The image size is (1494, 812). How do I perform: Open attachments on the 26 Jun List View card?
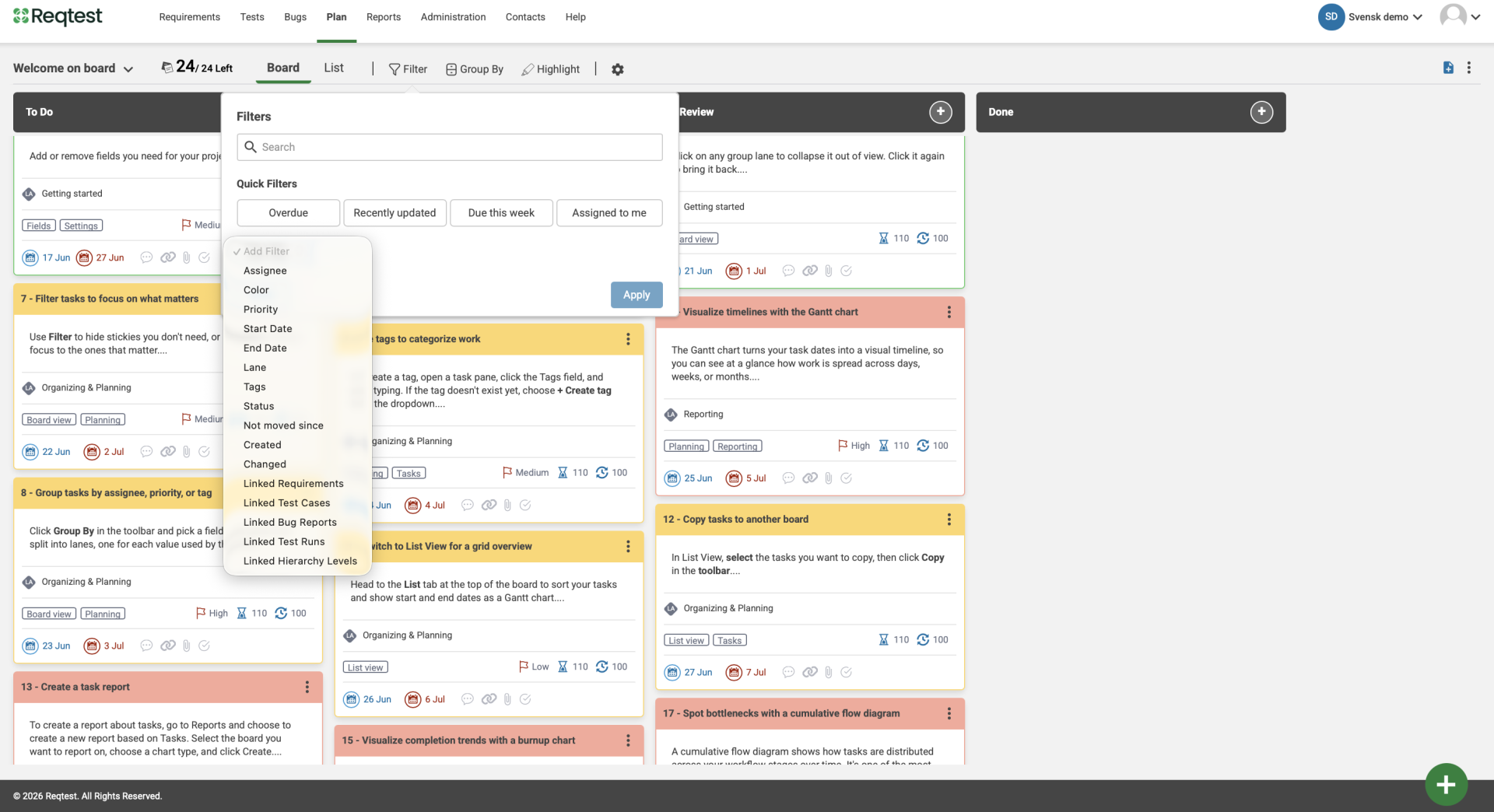[507, 699]
